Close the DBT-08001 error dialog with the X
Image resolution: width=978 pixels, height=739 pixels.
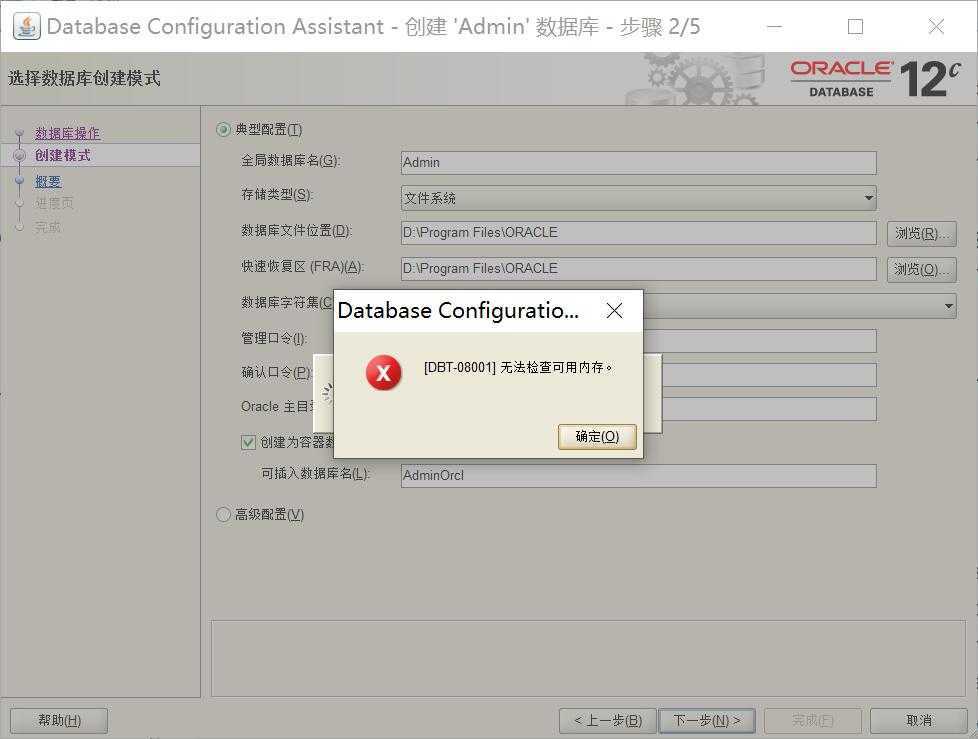pyautogui.click(x=614, y=311)
